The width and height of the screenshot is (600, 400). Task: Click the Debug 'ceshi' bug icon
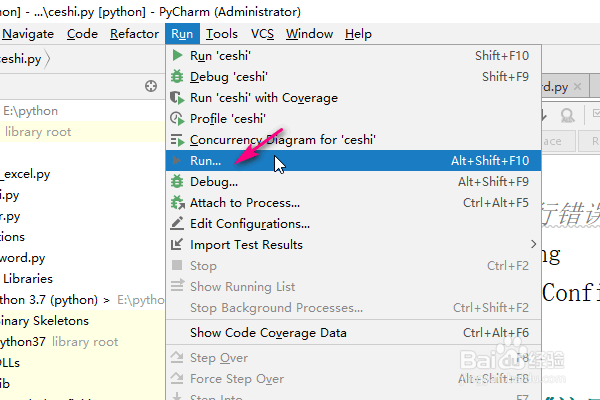point(178,77)
